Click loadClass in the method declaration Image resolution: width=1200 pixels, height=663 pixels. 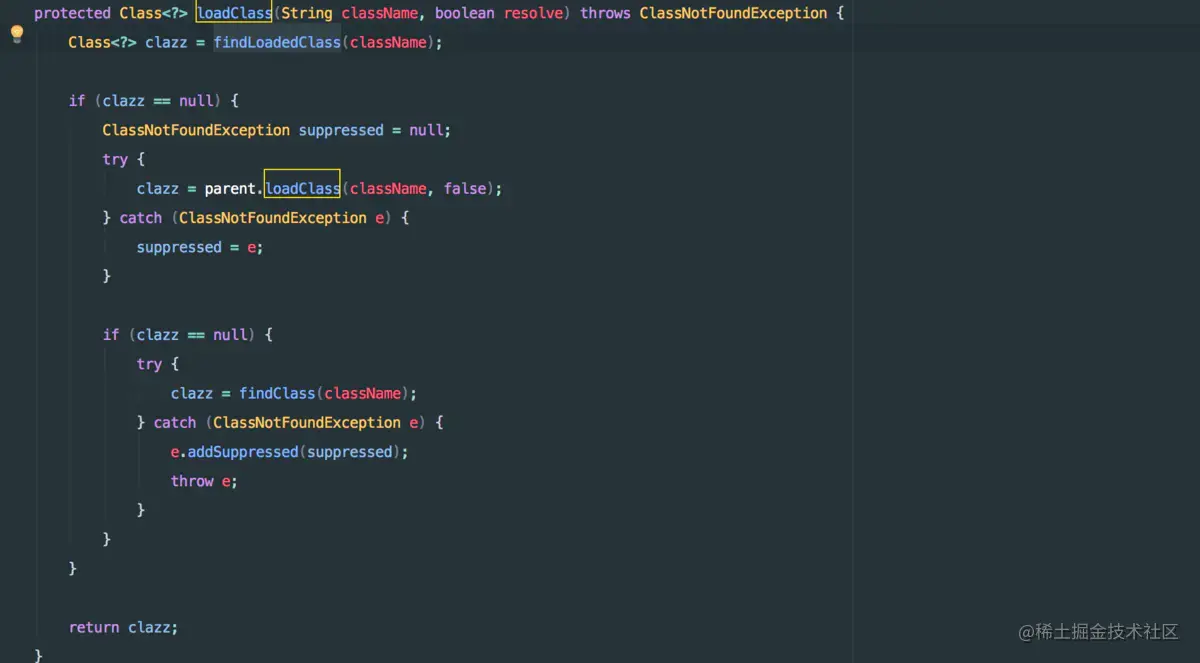(234, 13)
